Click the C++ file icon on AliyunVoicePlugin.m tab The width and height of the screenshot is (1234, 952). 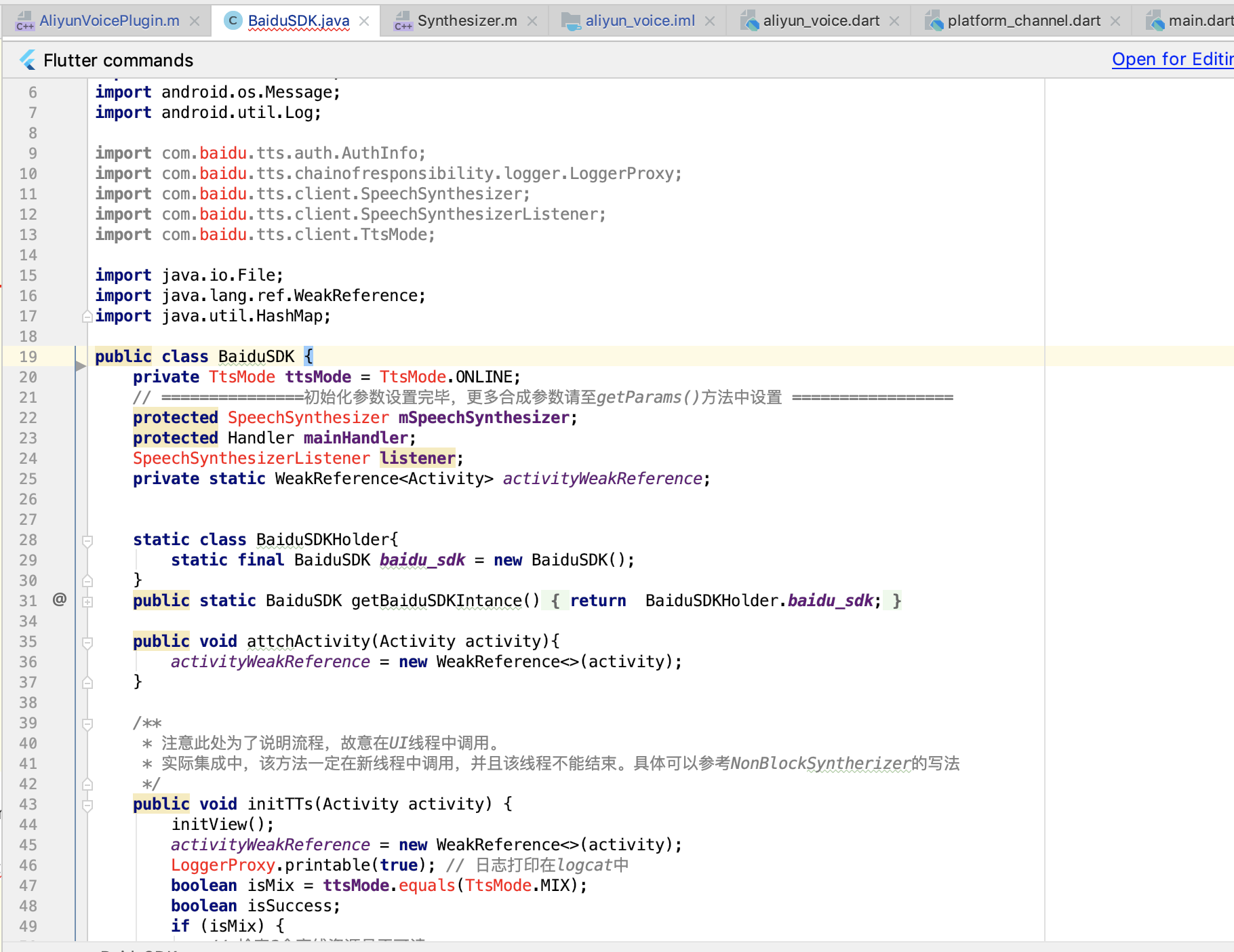[24, 21]
